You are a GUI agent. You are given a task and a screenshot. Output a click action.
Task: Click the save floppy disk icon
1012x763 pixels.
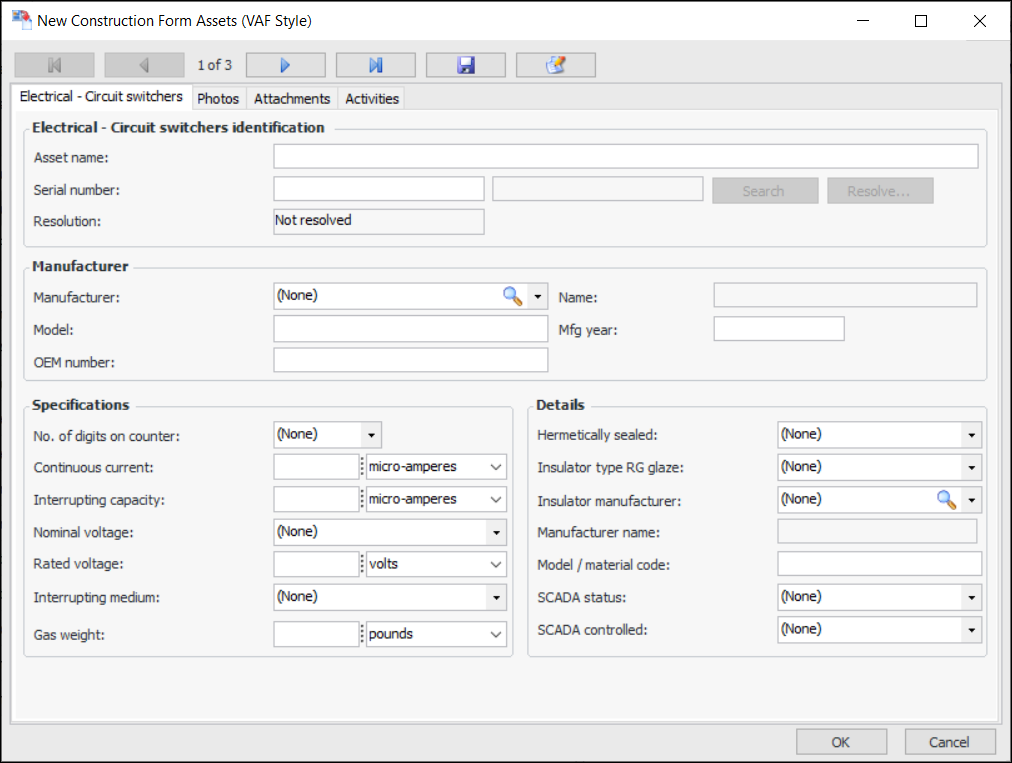coord(465,65)
